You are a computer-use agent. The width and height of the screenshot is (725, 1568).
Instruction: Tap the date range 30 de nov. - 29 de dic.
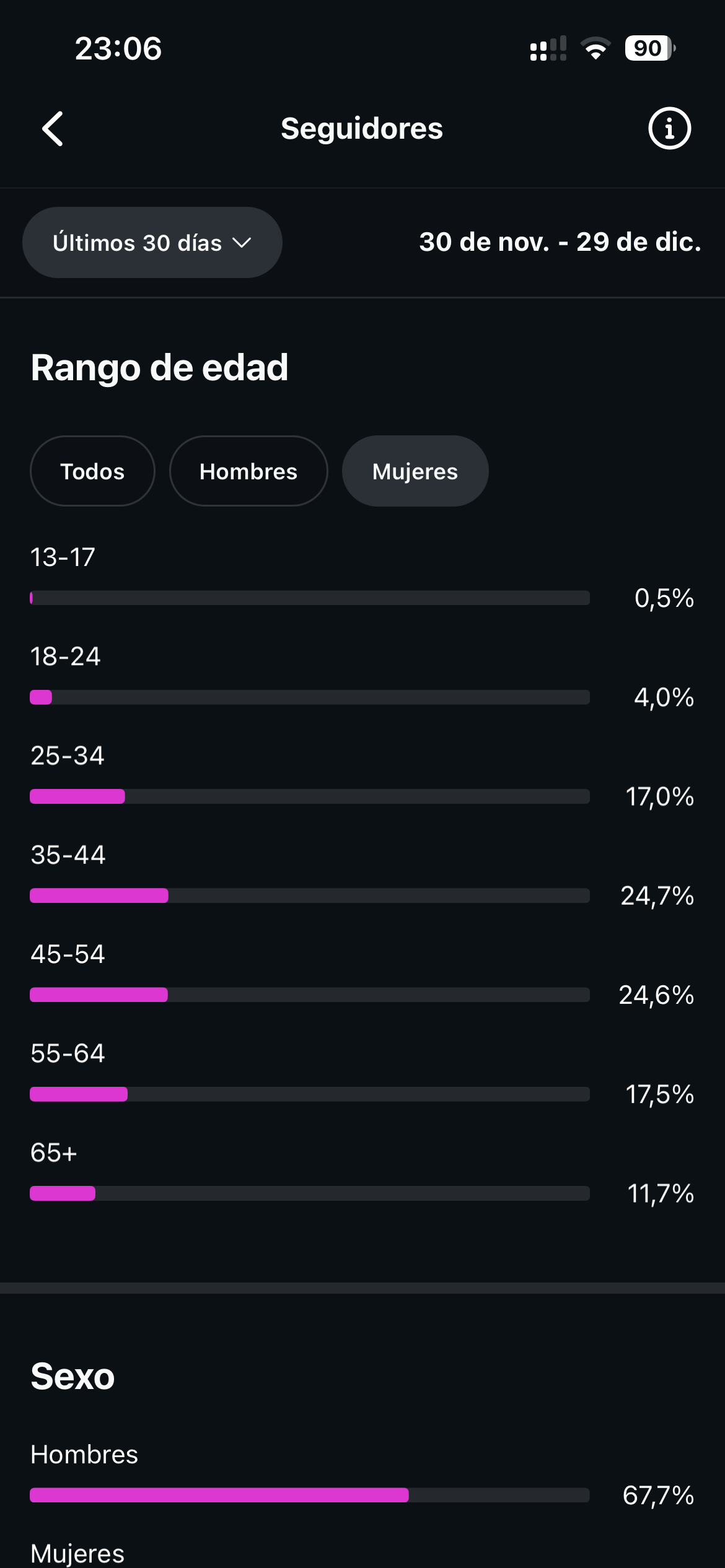point(559,243)
